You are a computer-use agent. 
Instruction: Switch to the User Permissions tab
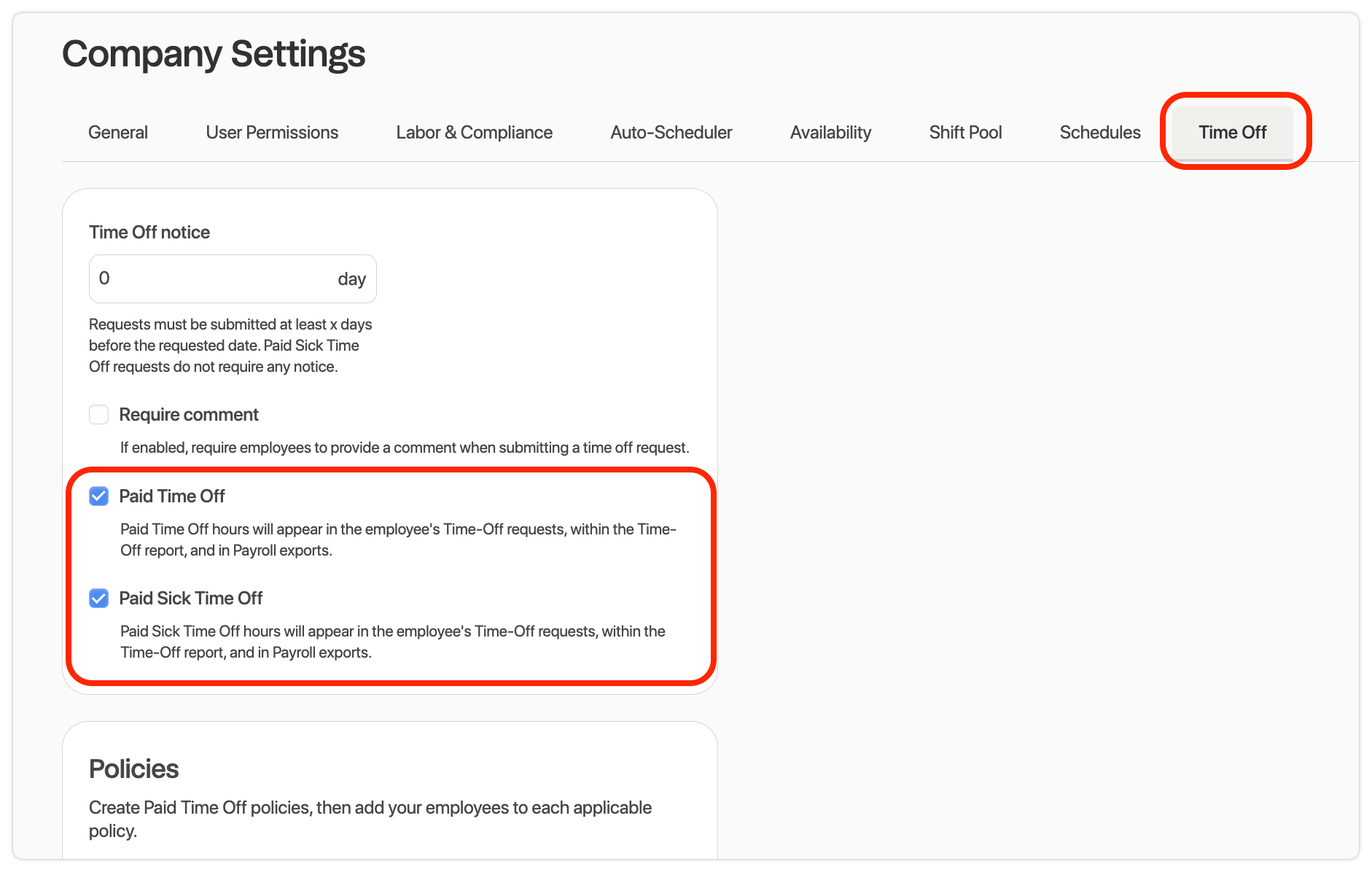272,133
